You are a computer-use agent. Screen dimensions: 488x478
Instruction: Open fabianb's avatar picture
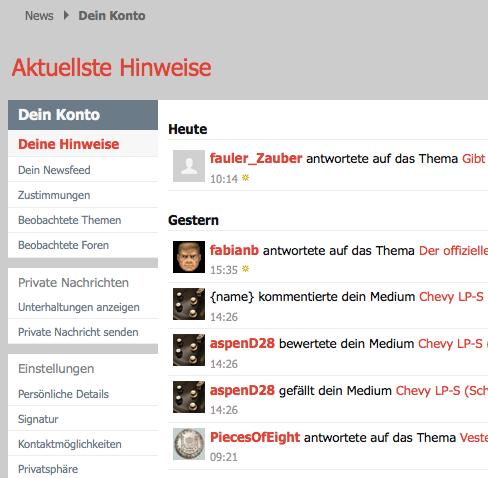click(x=189, y=257)
